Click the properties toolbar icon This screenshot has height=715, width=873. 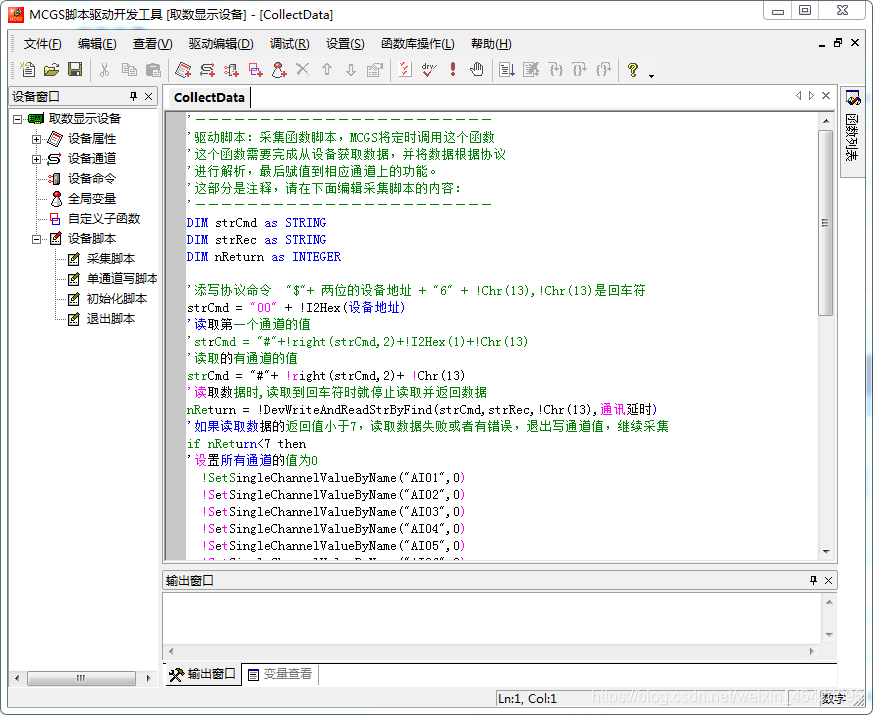pos(375,69)
